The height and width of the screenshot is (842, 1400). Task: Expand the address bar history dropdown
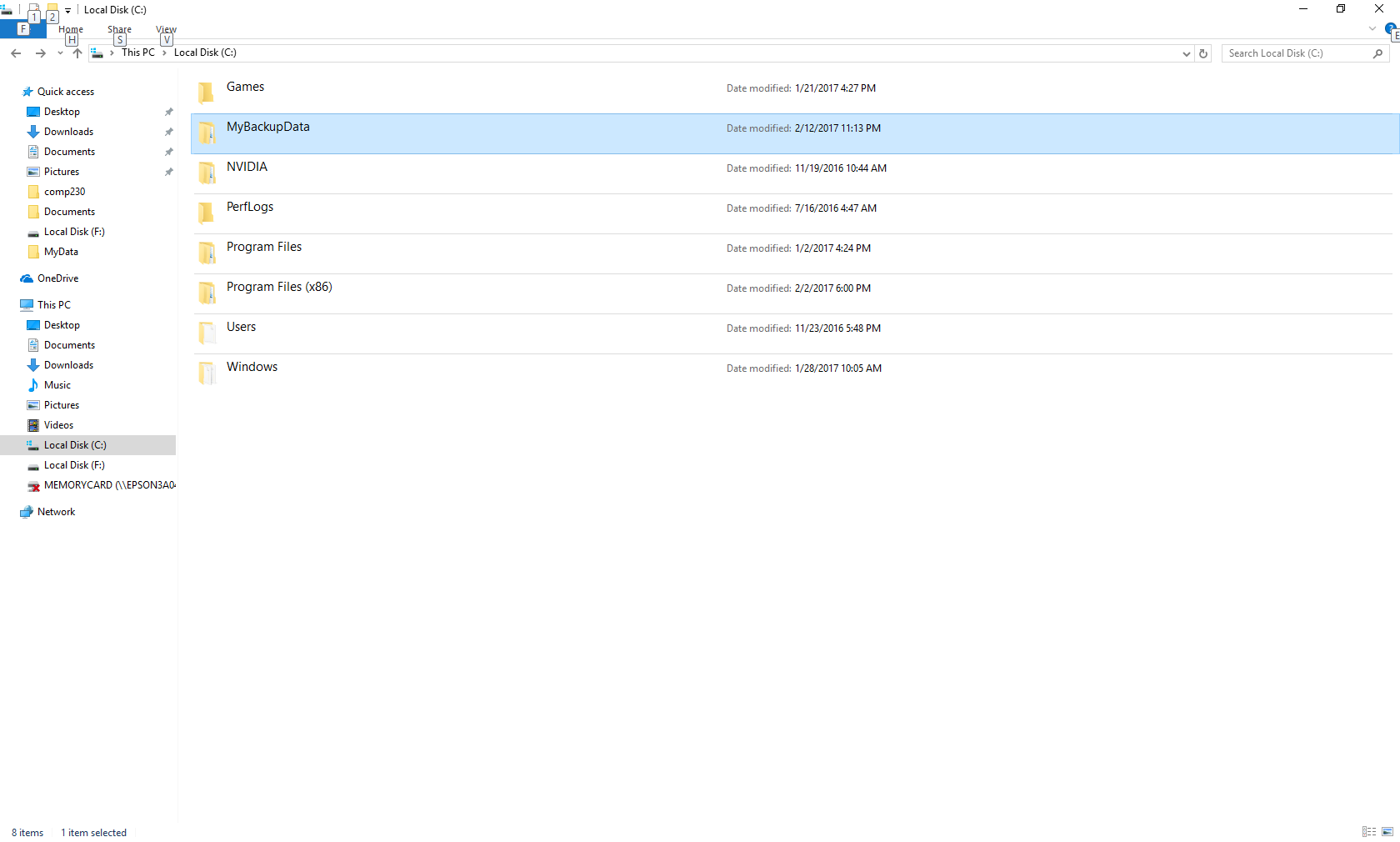[1186, 53]
